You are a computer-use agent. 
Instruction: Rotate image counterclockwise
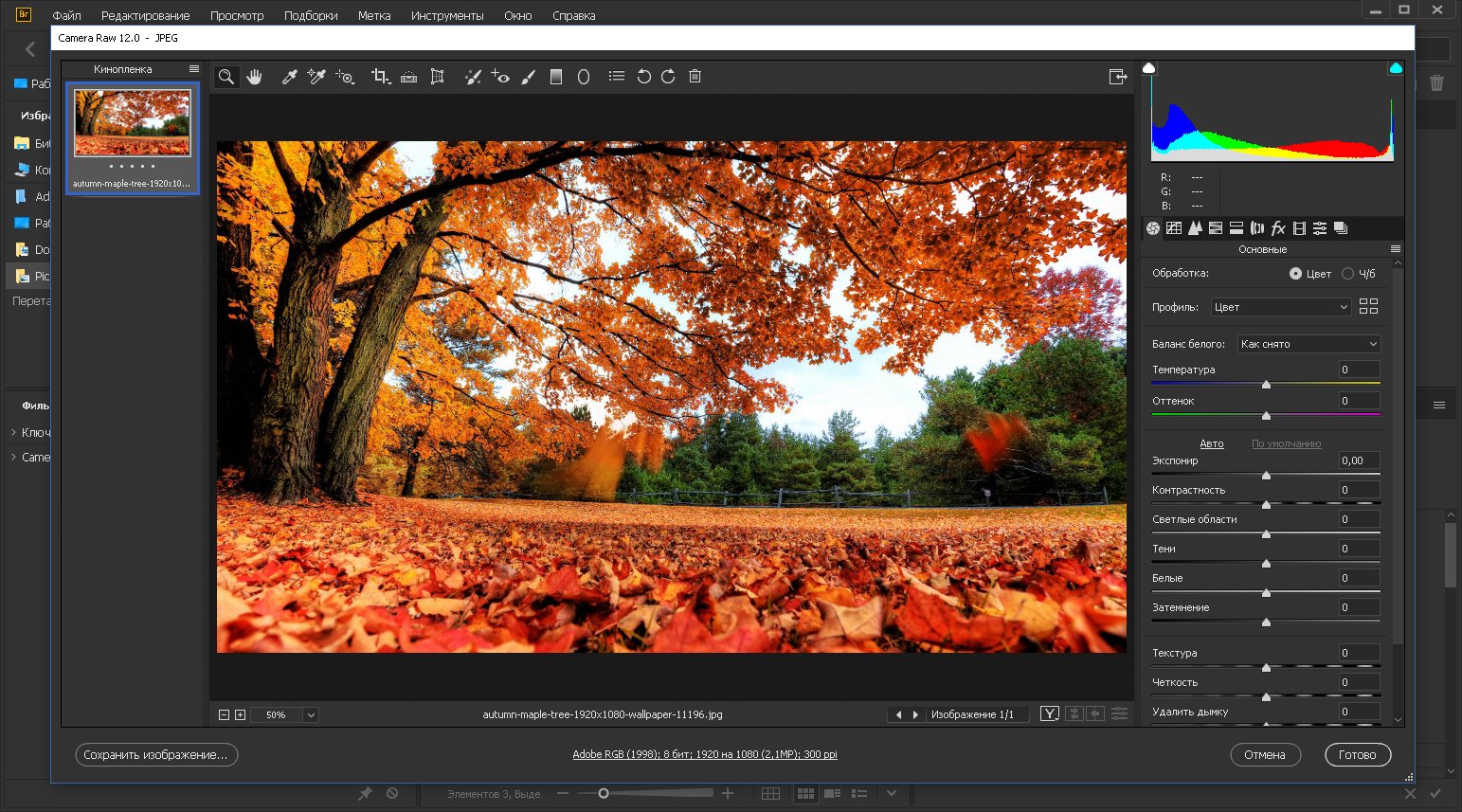click(644, 77)
